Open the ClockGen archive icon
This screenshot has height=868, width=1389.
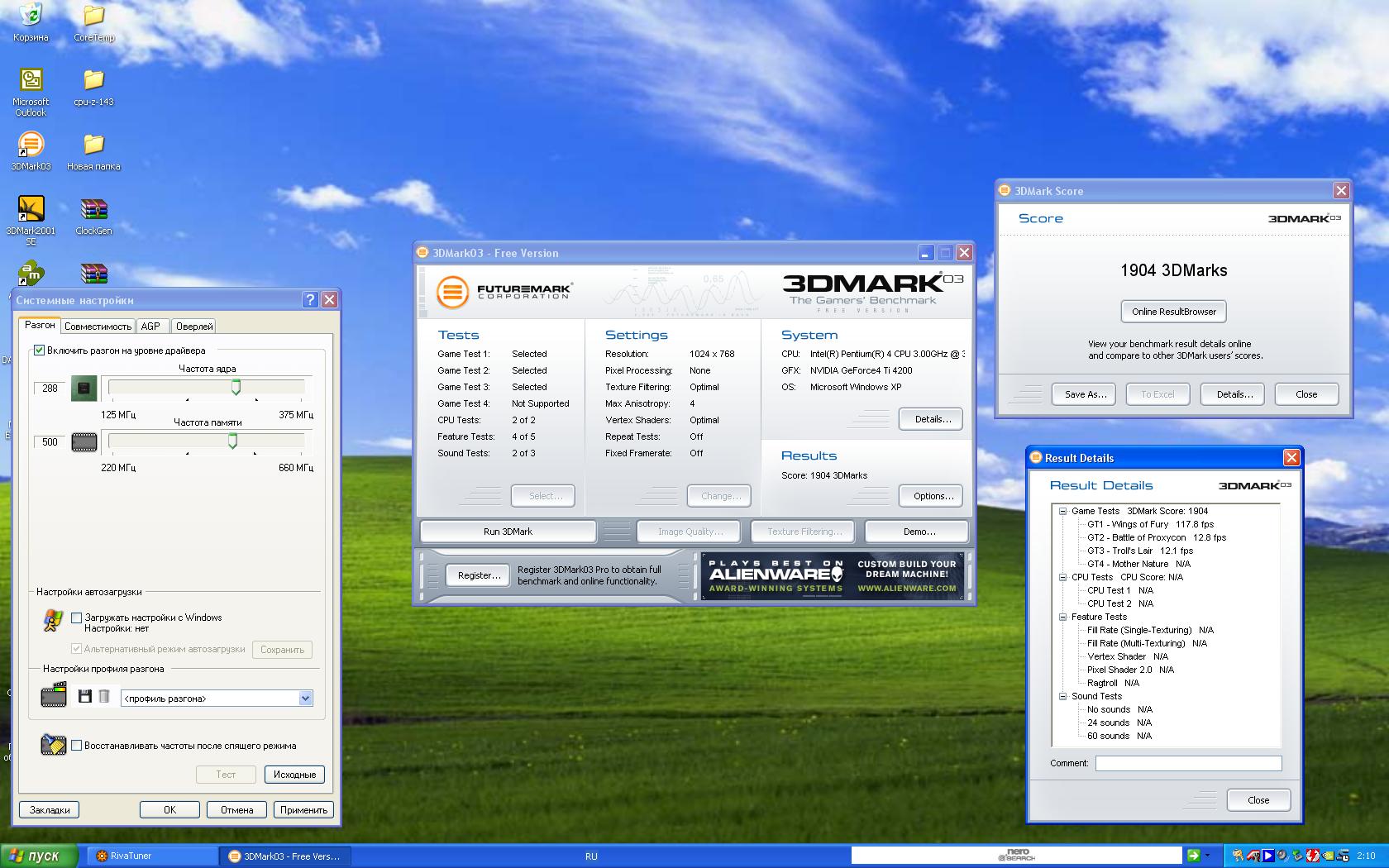point(93,215)
